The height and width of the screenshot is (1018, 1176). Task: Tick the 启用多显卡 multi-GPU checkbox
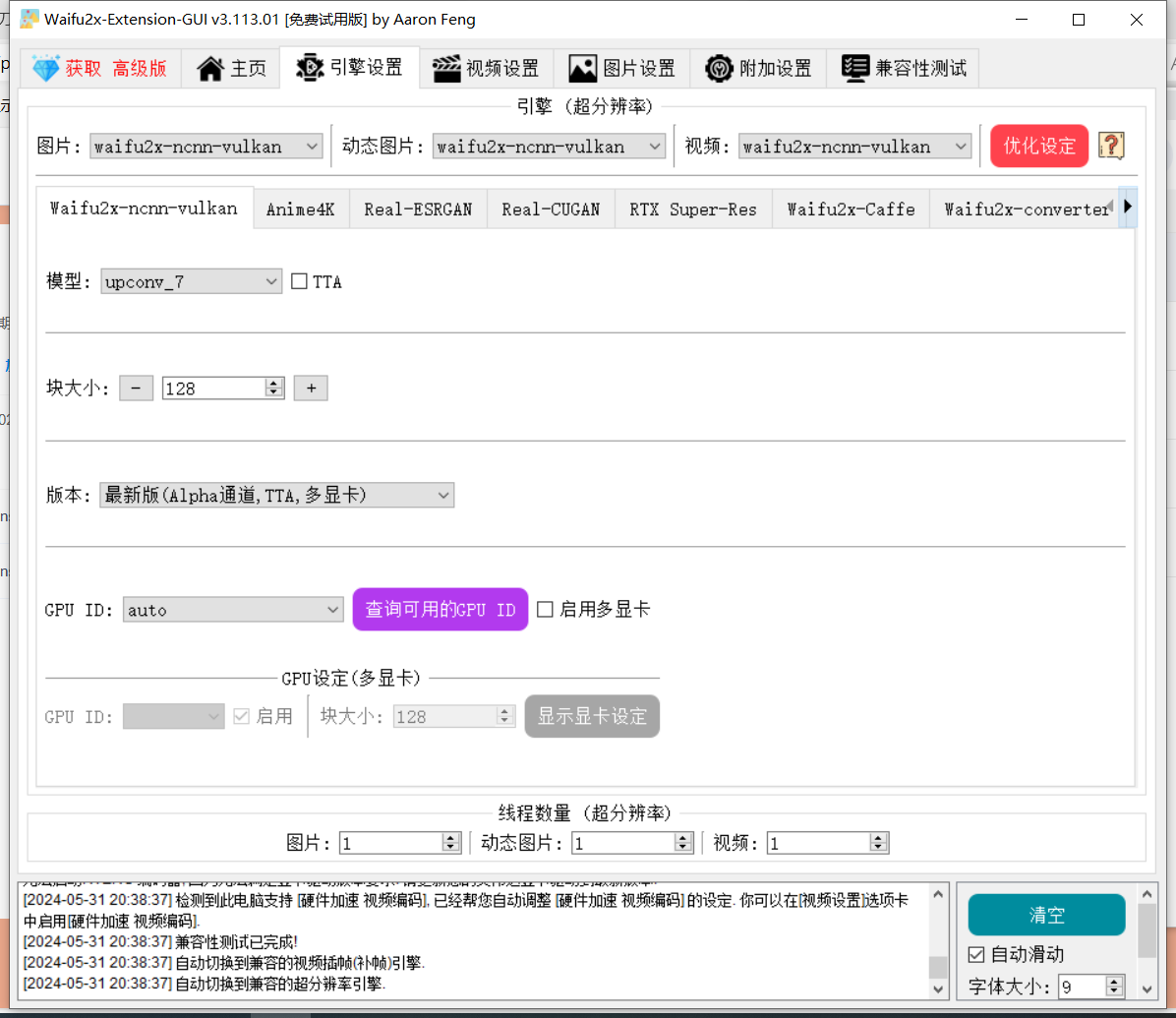tap(546, 610)
